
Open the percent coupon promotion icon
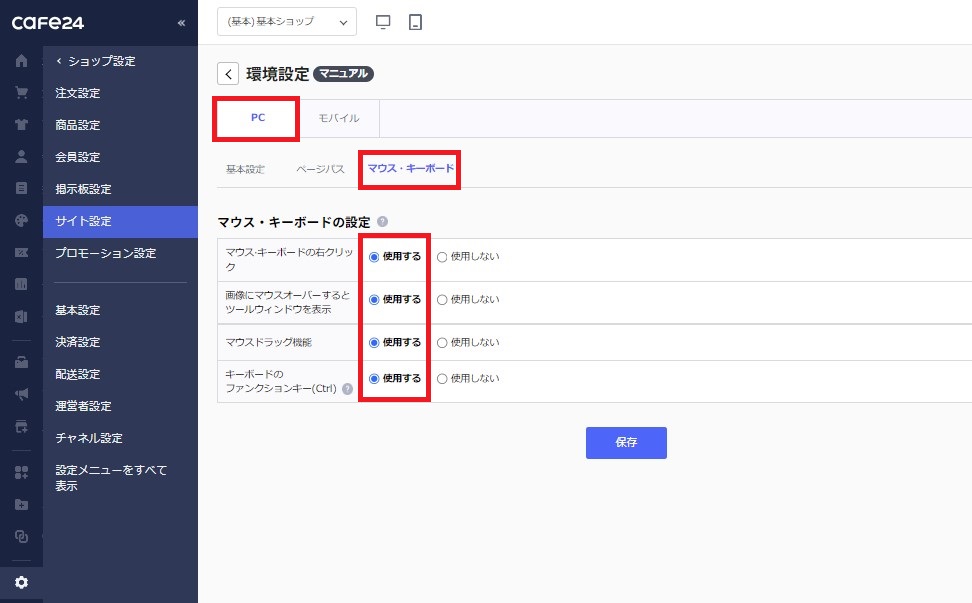coord(21,252)
